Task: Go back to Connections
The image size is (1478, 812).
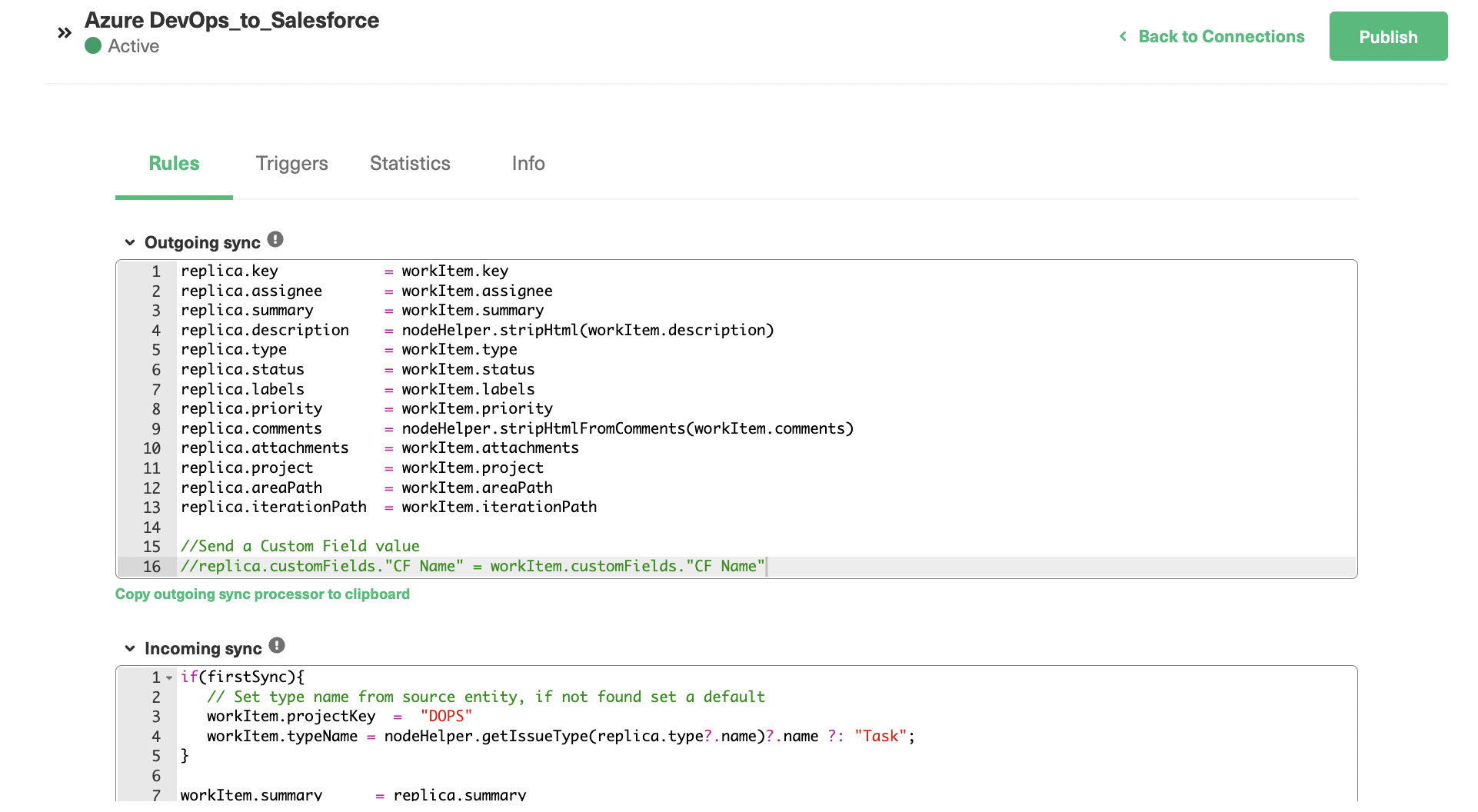Action: pyautogui.click(x=1212, y=36)
